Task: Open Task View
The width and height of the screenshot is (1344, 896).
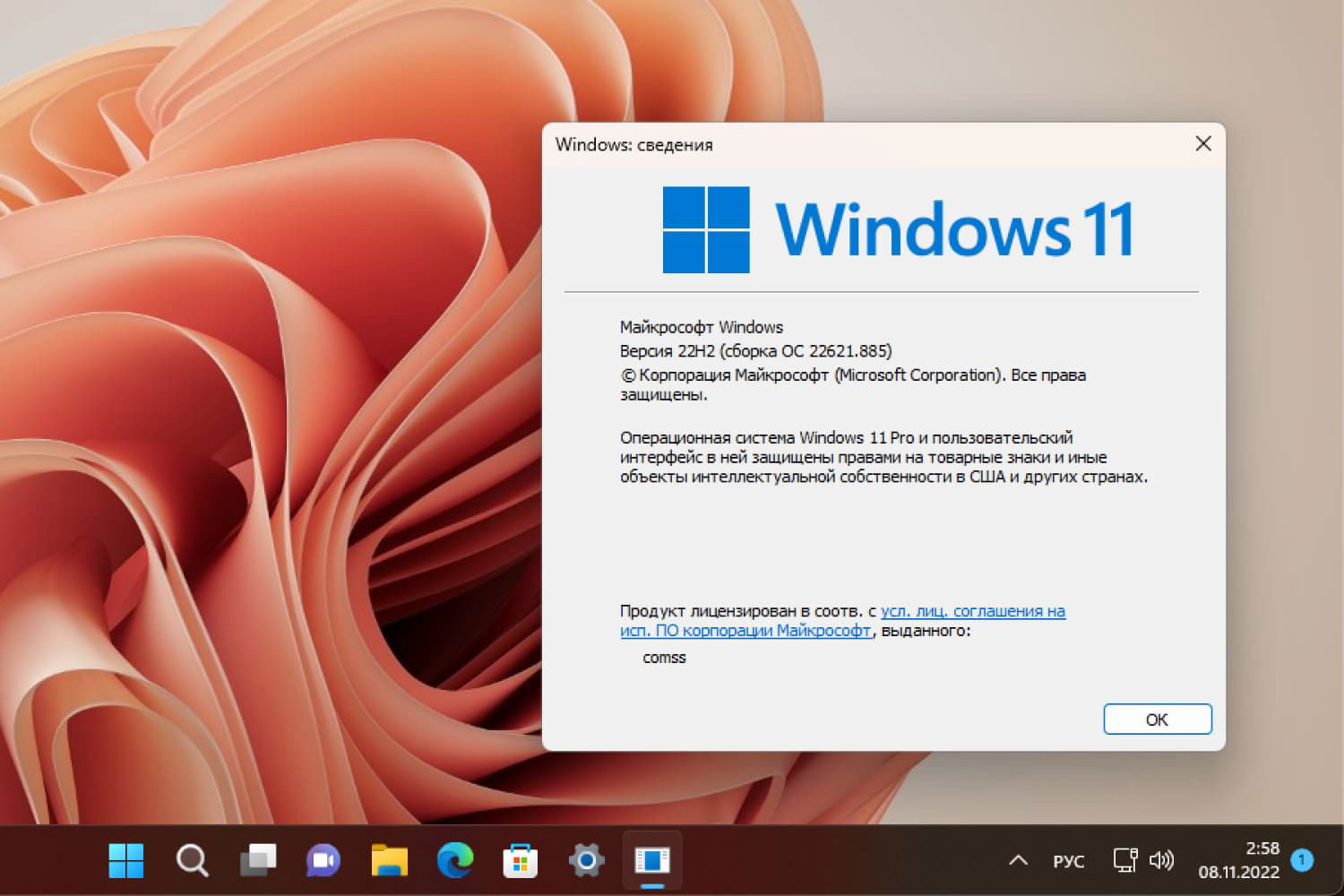Action: (x=257, y=860)
